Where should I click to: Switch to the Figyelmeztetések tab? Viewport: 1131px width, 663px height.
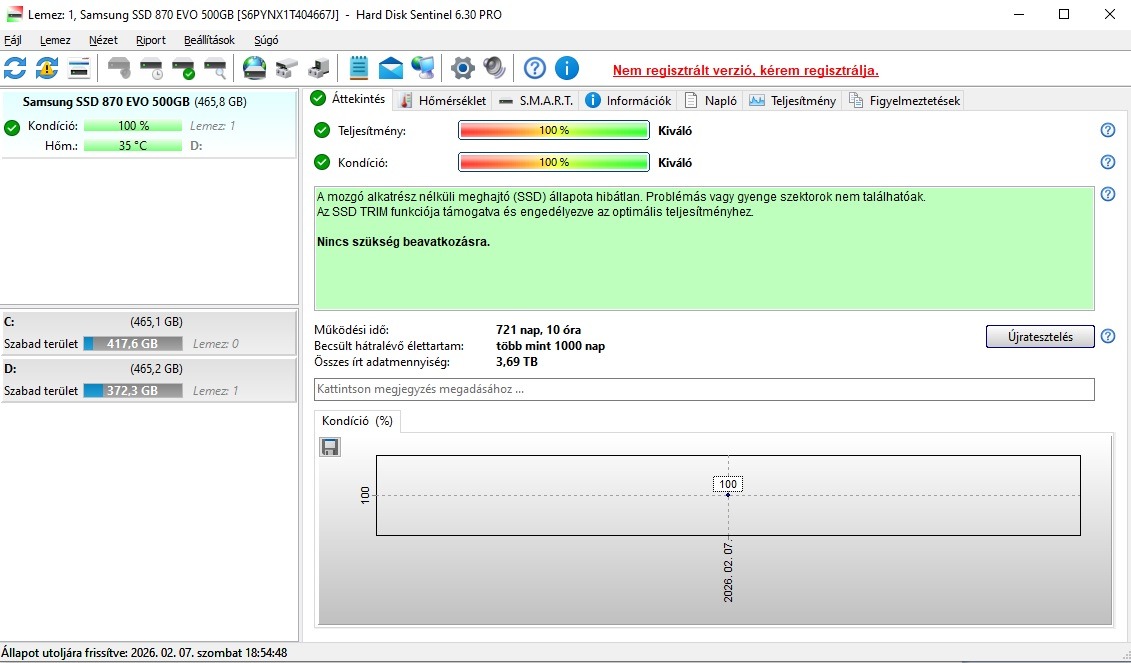pos(904,101)
